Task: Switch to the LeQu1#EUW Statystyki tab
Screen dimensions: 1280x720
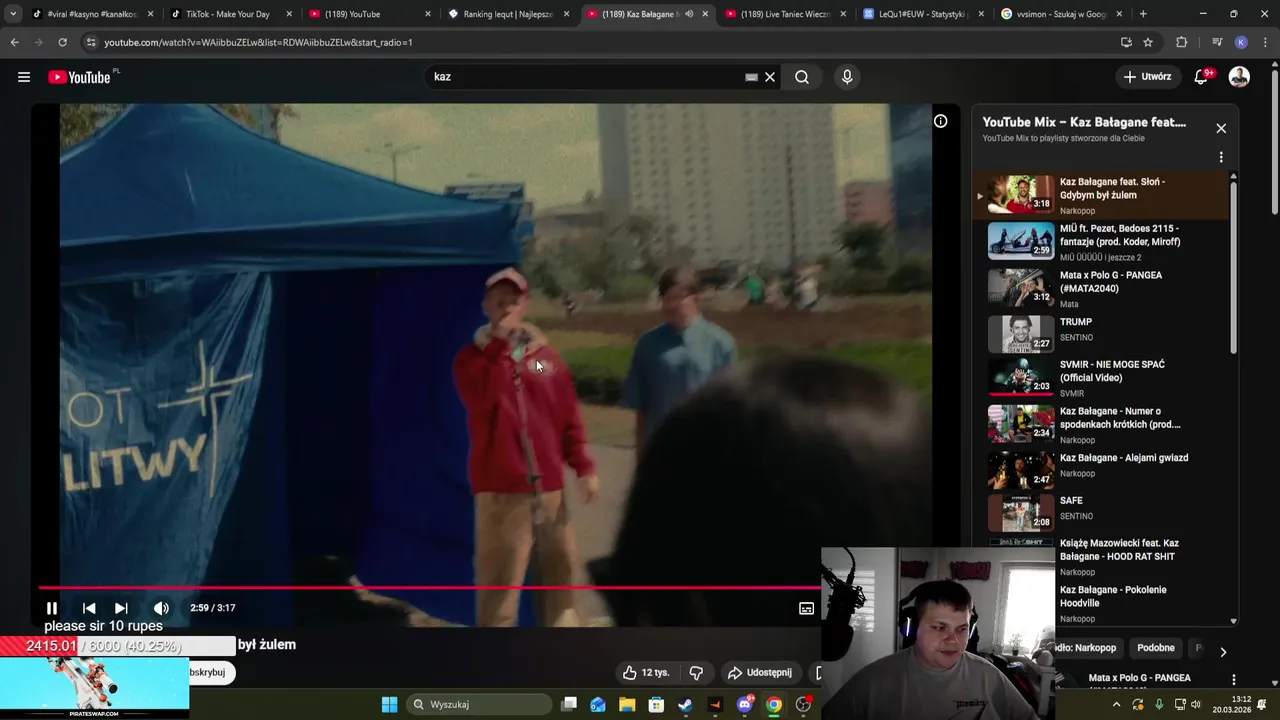Action: (x=921, y=14)
